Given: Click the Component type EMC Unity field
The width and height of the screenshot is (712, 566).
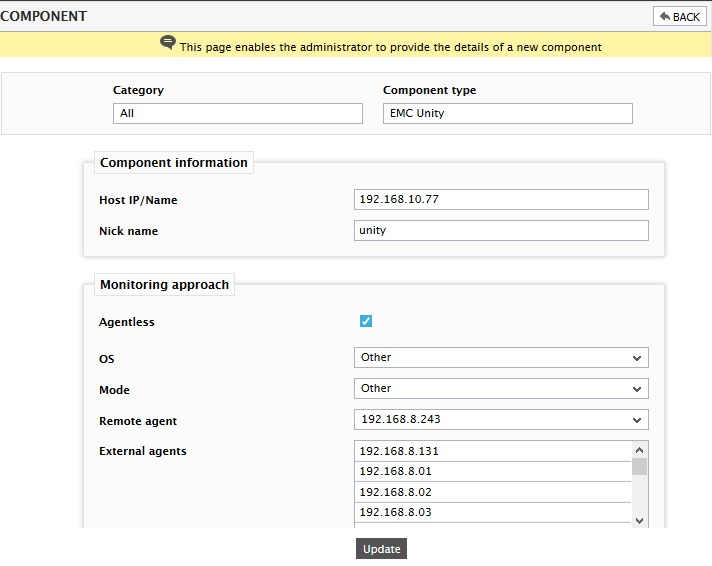Looking at the screenshot, I should tap(508, 114).
